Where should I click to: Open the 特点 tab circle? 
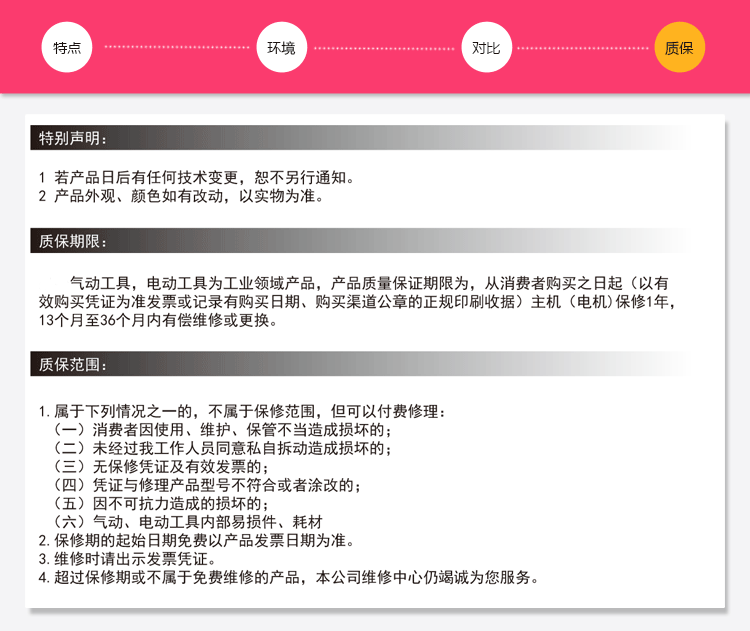point(66,47)
